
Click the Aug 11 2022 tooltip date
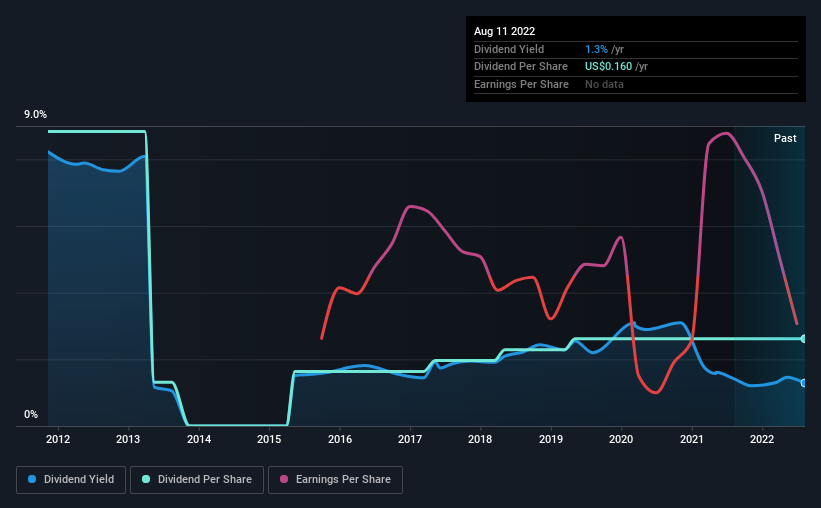coord(504,31)
